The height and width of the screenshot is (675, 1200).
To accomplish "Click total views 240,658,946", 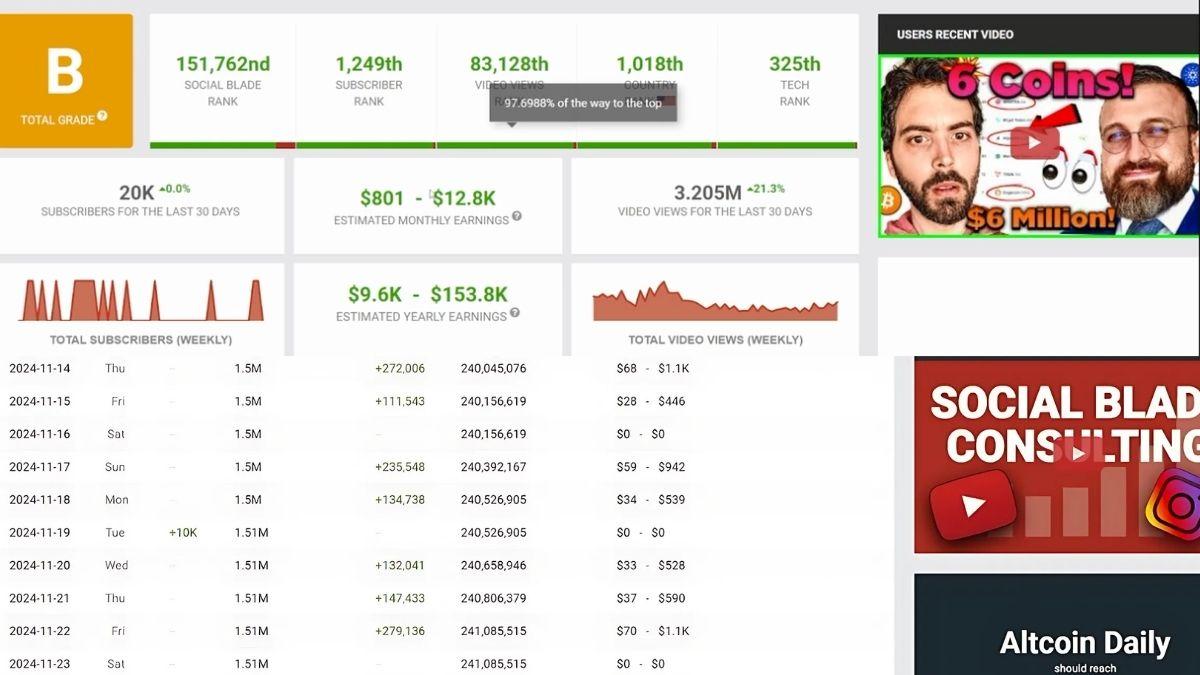I will pyautogui.click(x=493, y=565).
